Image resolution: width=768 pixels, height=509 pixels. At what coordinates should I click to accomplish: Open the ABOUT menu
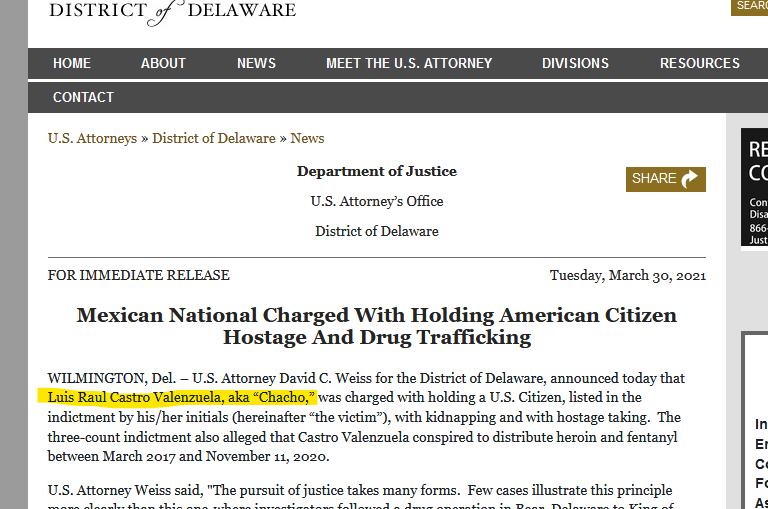tap(163, 63)
